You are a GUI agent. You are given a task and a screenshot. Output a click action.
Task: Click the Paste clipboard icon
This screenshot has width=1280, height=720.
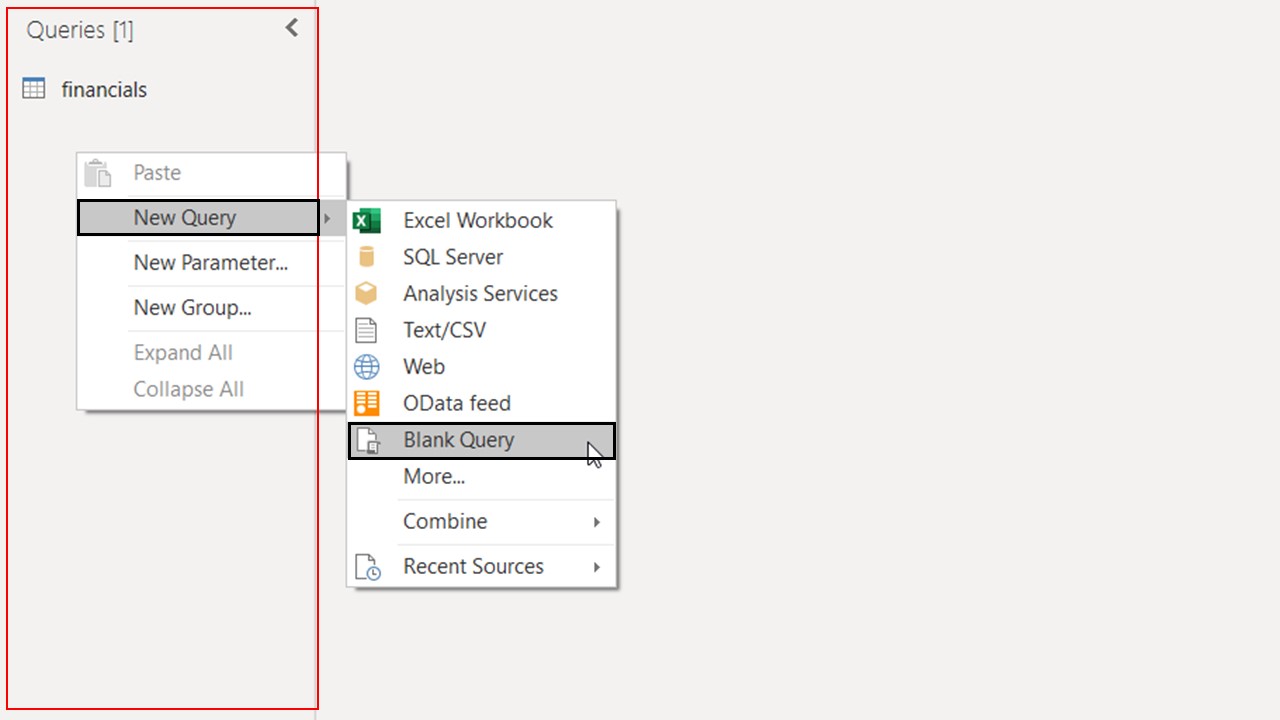pos(98,173)
